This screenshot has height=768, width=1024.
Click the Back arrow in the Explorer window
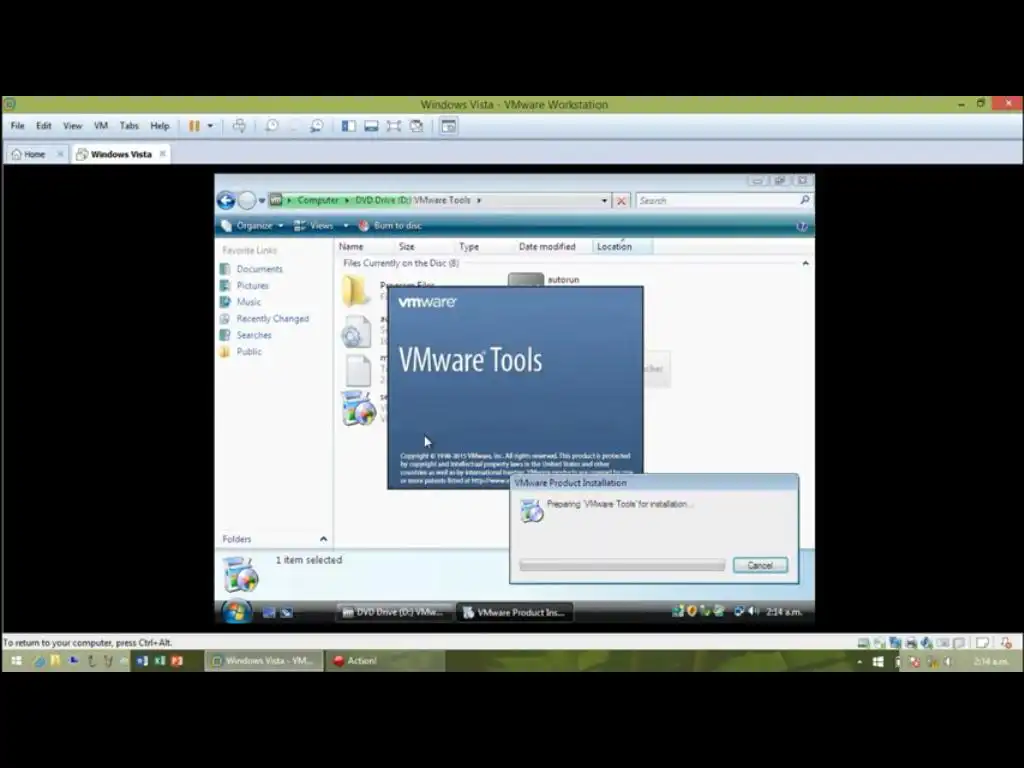pyautogui.click(x=227, y=200)
